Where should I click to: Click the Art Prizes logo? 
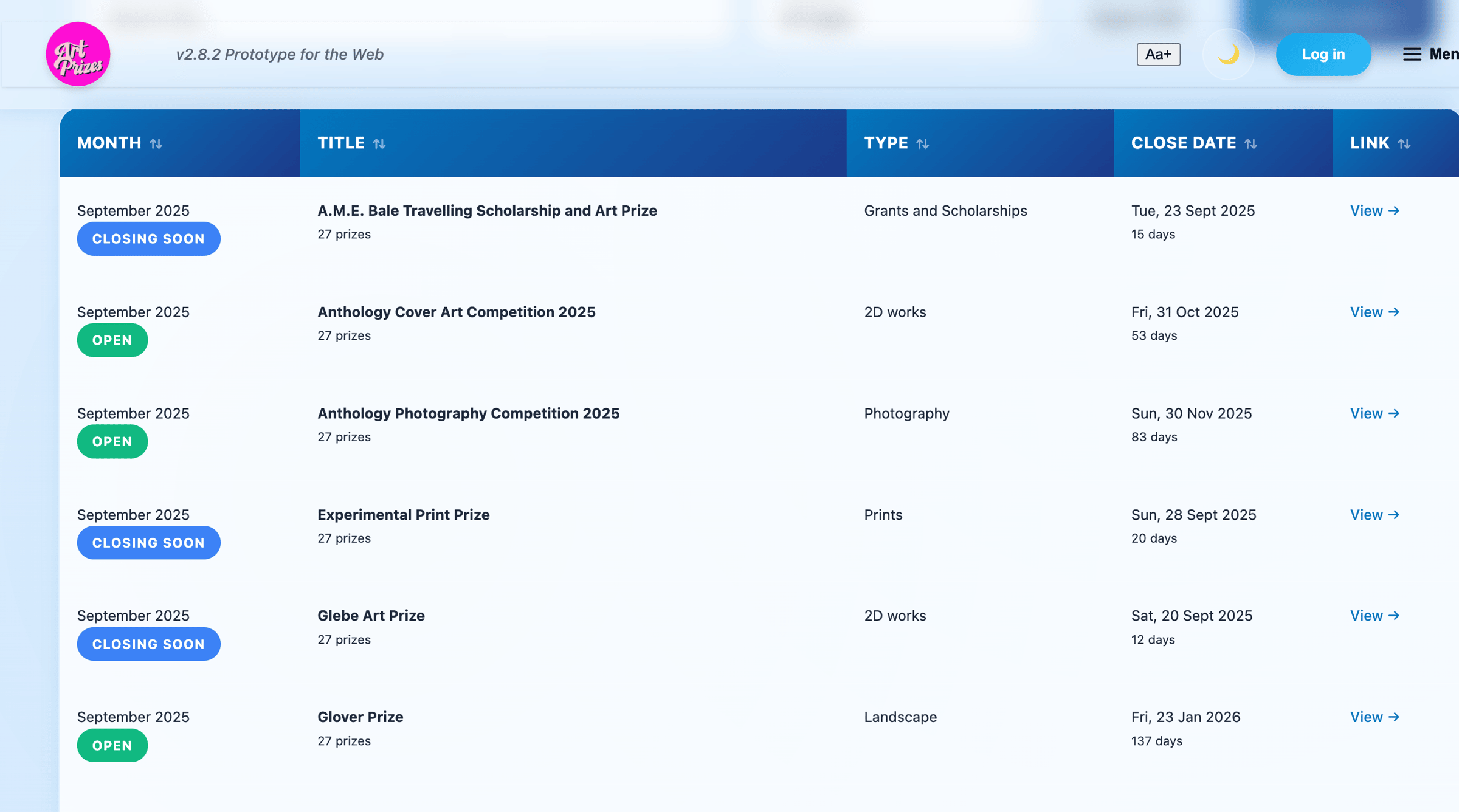pyautogui.click(x=78, y=54)
